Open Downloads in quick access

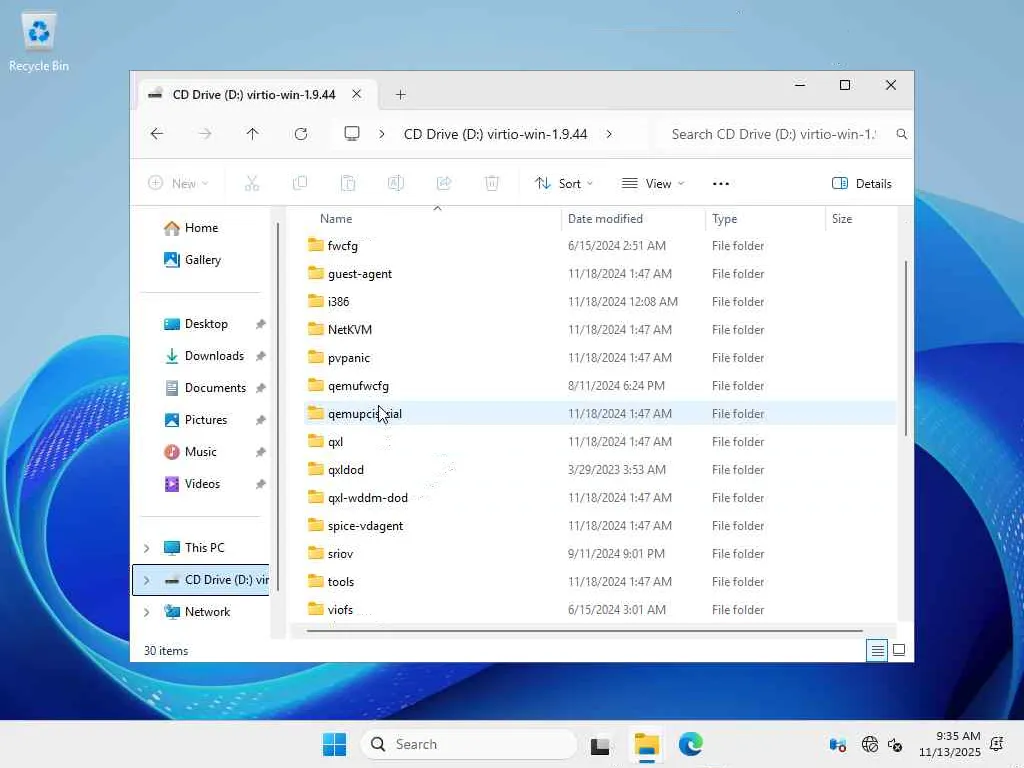[x=204, y=356]
